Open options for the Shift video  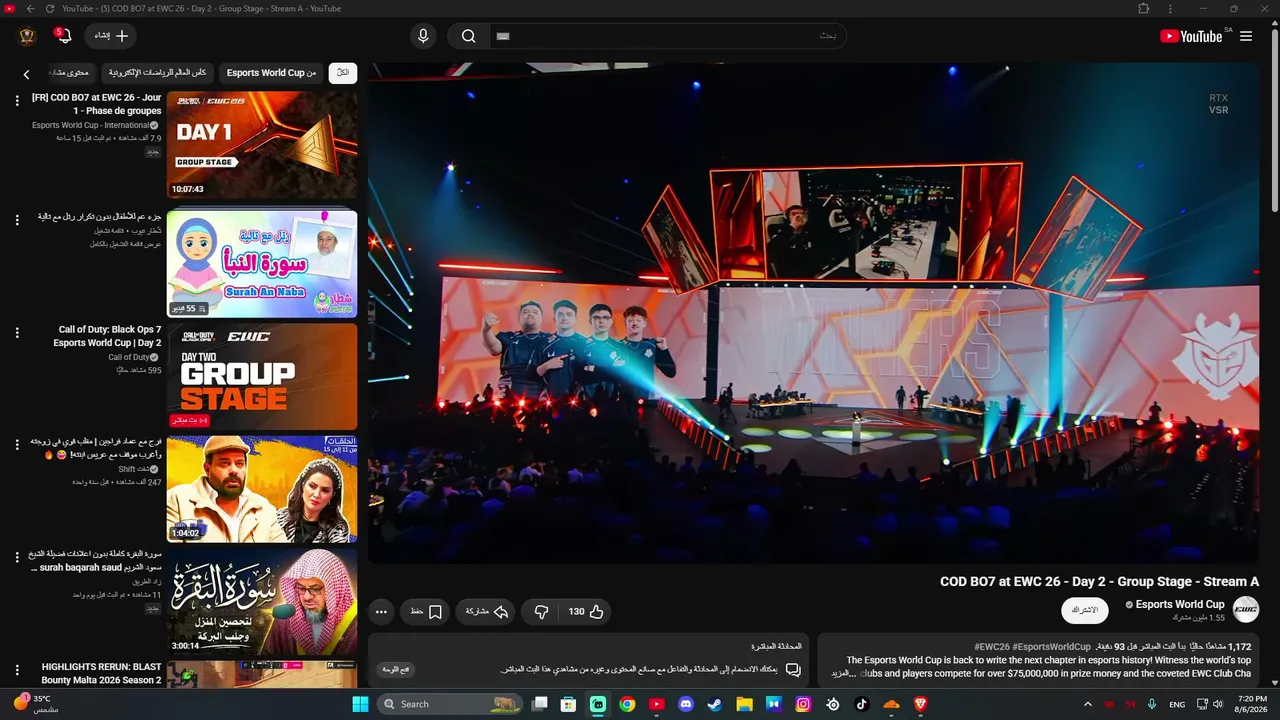(17, 444)
